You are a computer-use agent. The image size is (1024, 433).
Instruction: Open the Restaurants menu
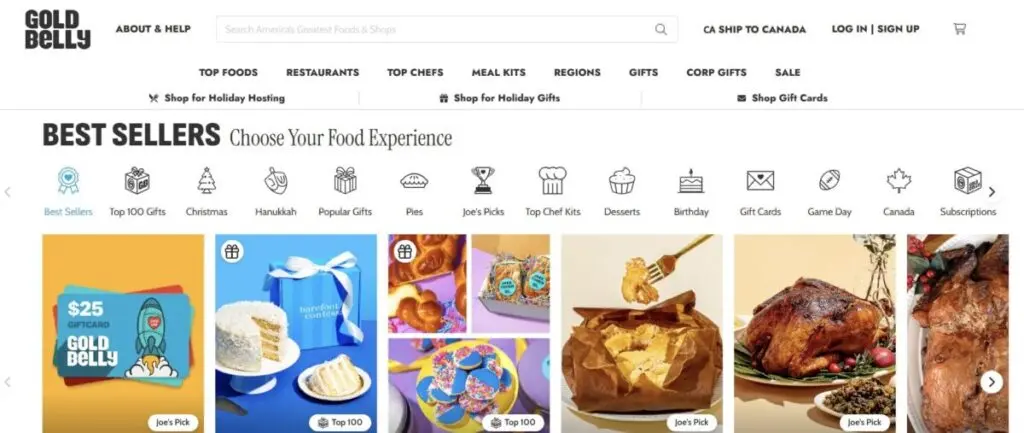(x=323, y=72)
